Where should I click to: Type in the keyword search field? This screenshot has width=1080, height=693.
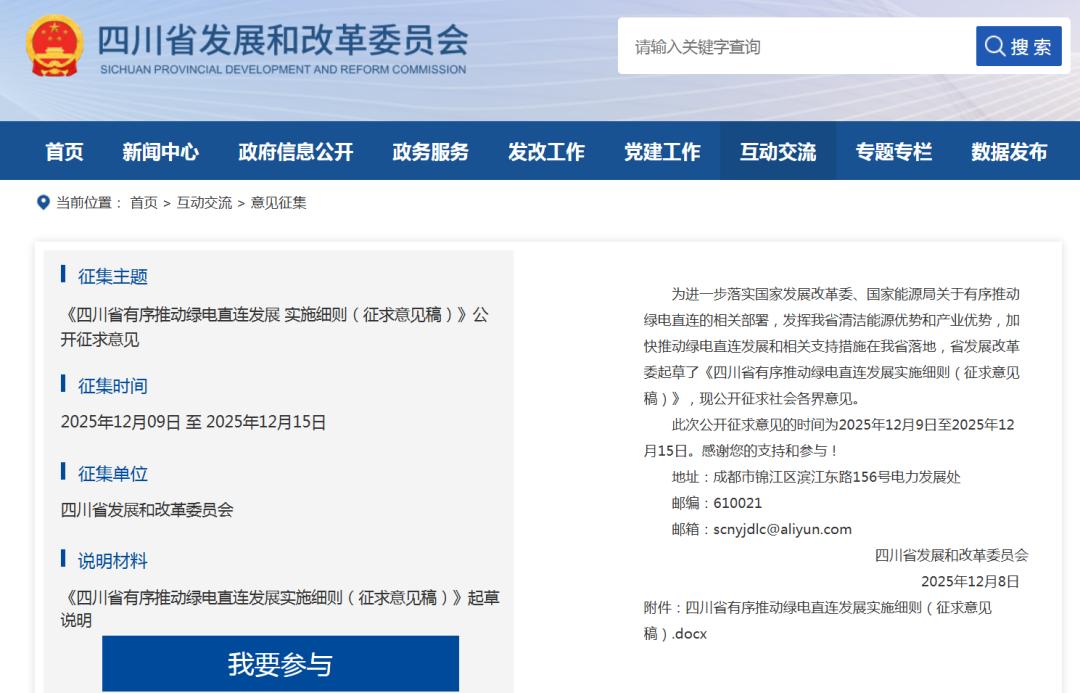tap(795, 46)
